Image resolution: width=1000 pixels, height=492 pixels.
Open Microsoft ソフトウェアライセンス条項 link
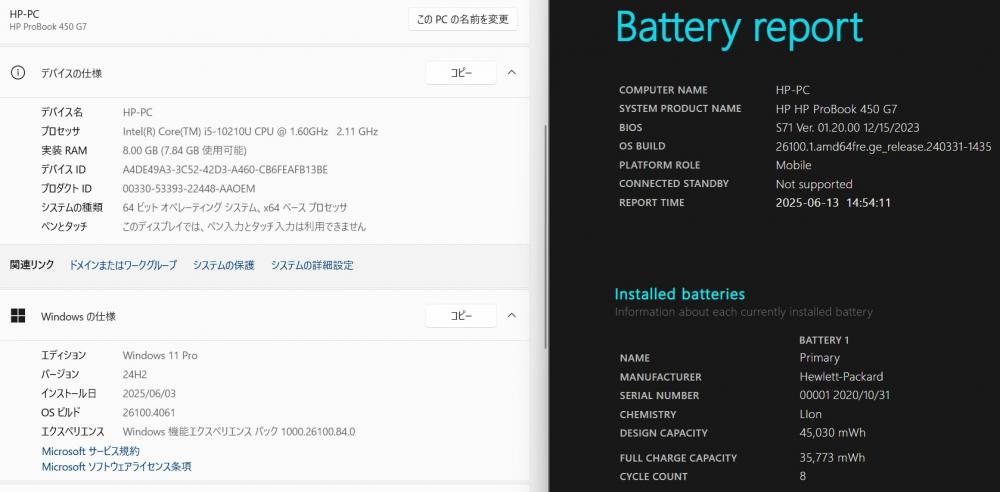click(x=116, y=466)
